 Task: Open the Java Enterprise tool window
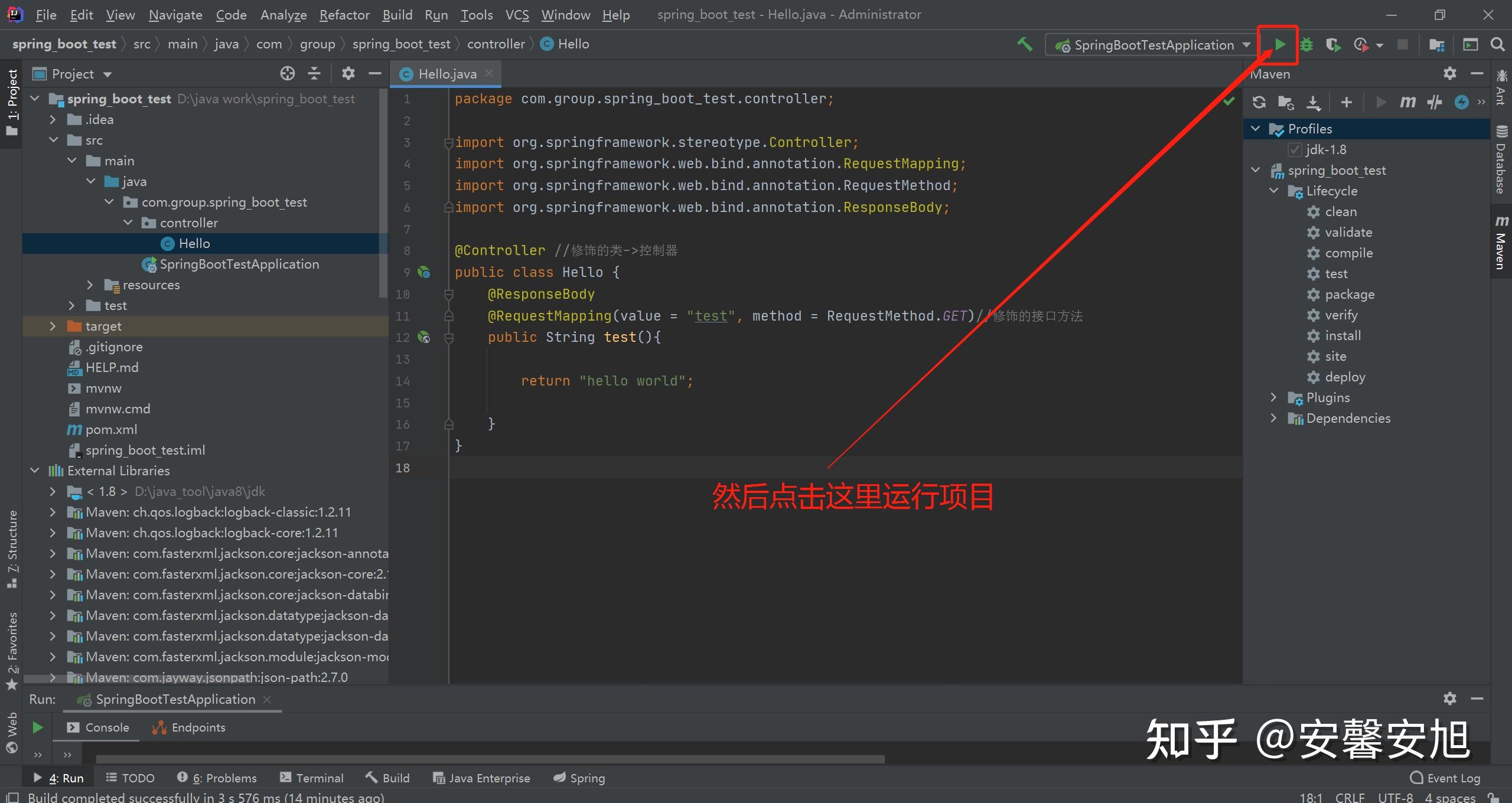click(x=481, y=778)
